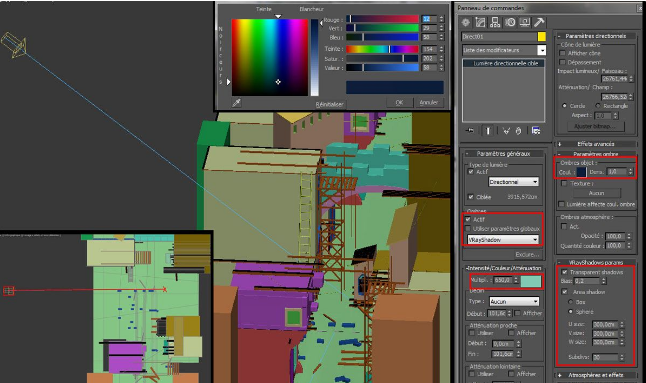Screen dimensions: 646x383
Task: Pick color with eyedropper in color selector
Action: click(236, 103)
